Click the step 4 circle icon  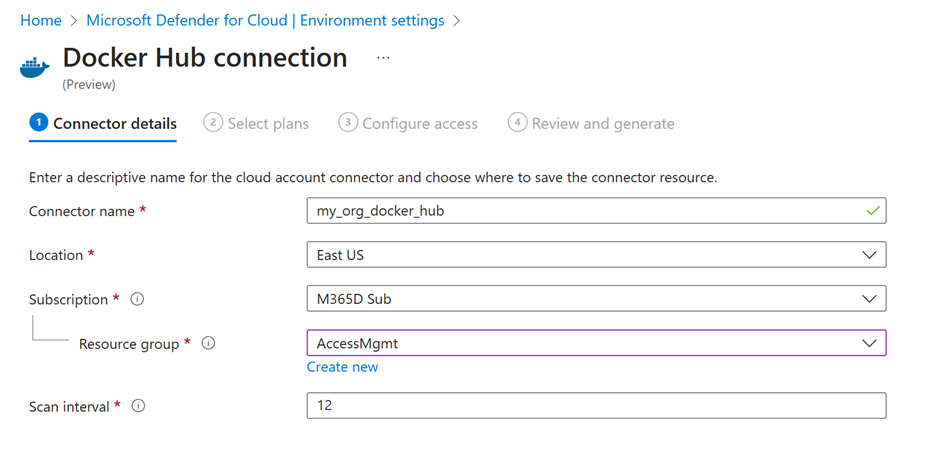pyautogui.click(x=517, y=122)
